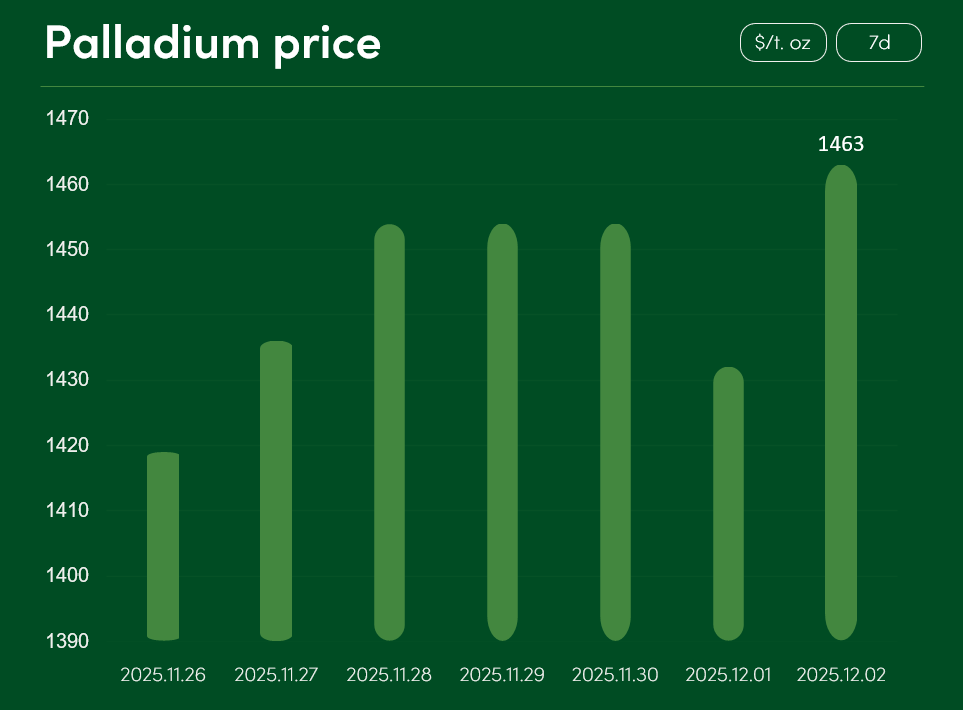Click the 2025.12.02 date label
Image resolution: width=963 pixels, height=710 pixels.
click(841, 675)
